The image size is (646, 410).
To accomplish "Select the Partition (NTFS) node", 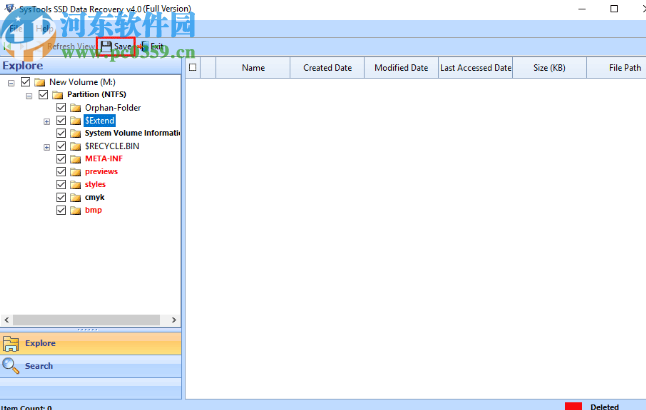I will [x=97, y=94].
